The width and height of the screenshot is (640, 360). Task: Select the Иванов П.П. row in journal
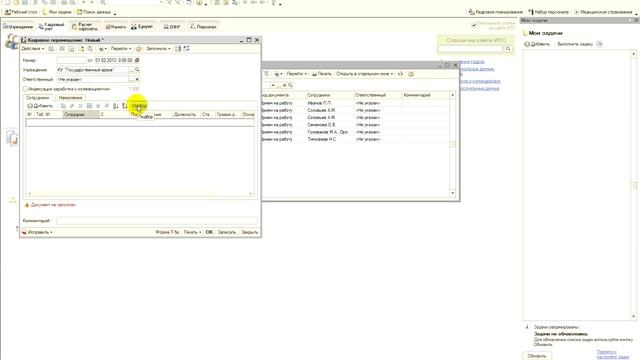click(355, 103)
